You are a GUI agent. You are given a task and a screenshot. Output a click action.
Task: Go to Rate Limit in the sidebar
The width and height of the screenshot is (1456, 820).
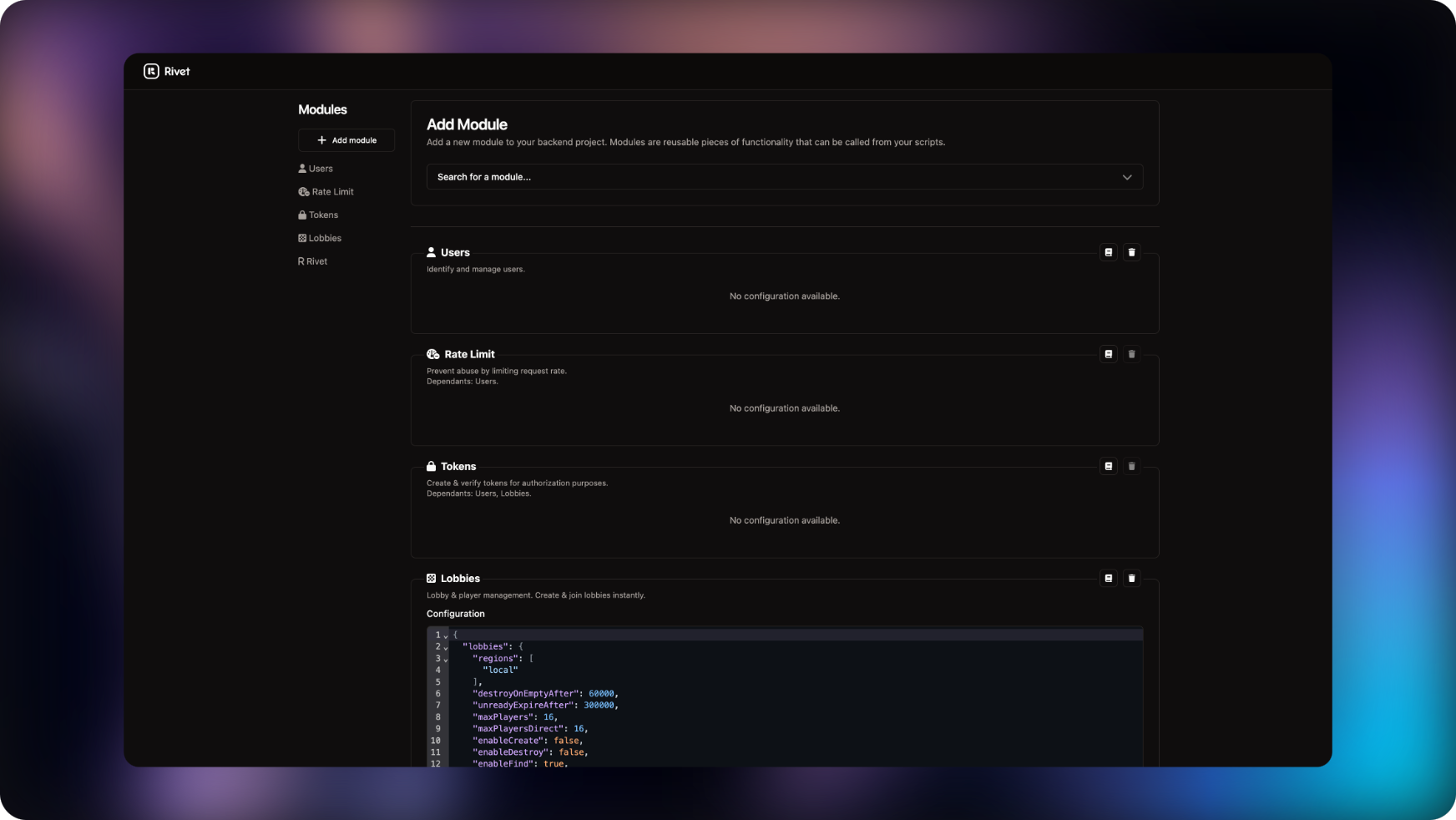[326, 192]
